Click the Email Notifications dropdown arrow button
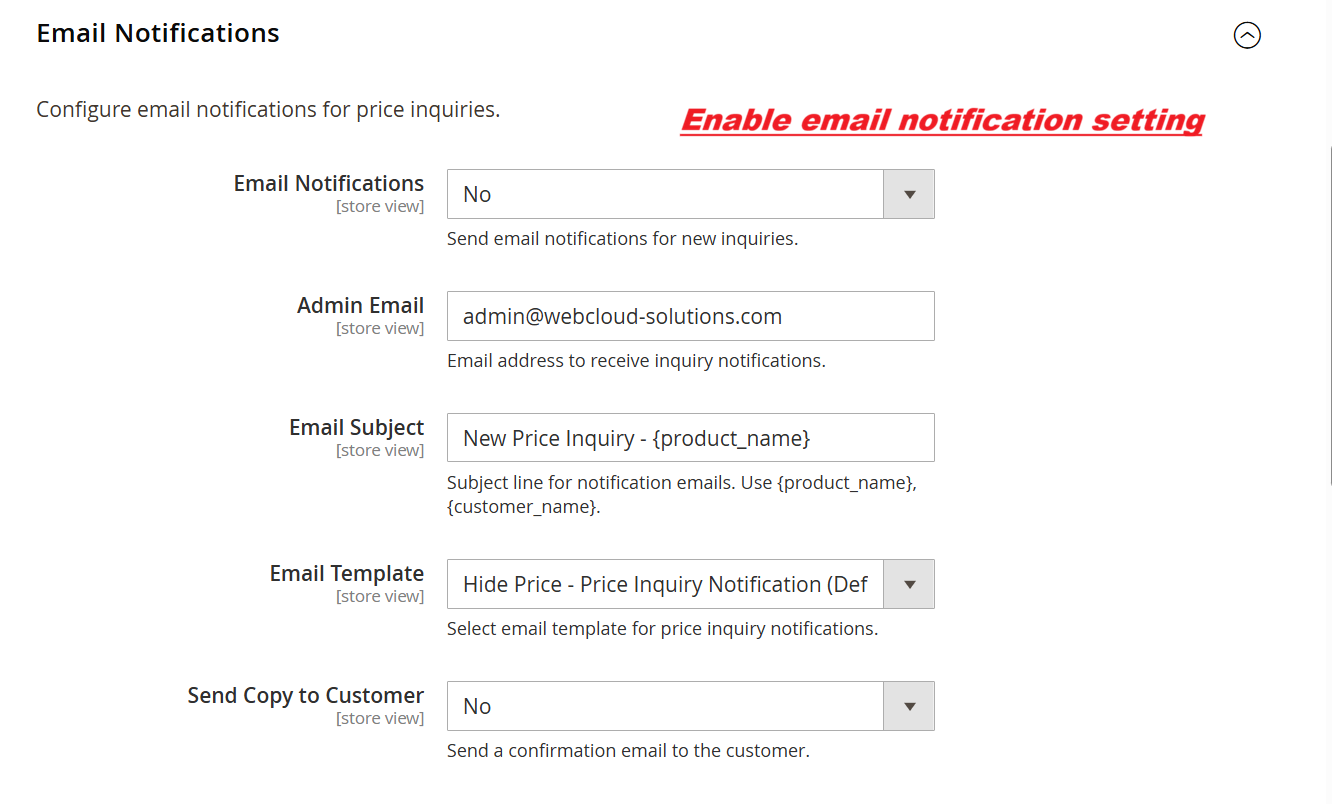Screen dimensions: 1332x804 pyautogui.click(x=909, y=194)
